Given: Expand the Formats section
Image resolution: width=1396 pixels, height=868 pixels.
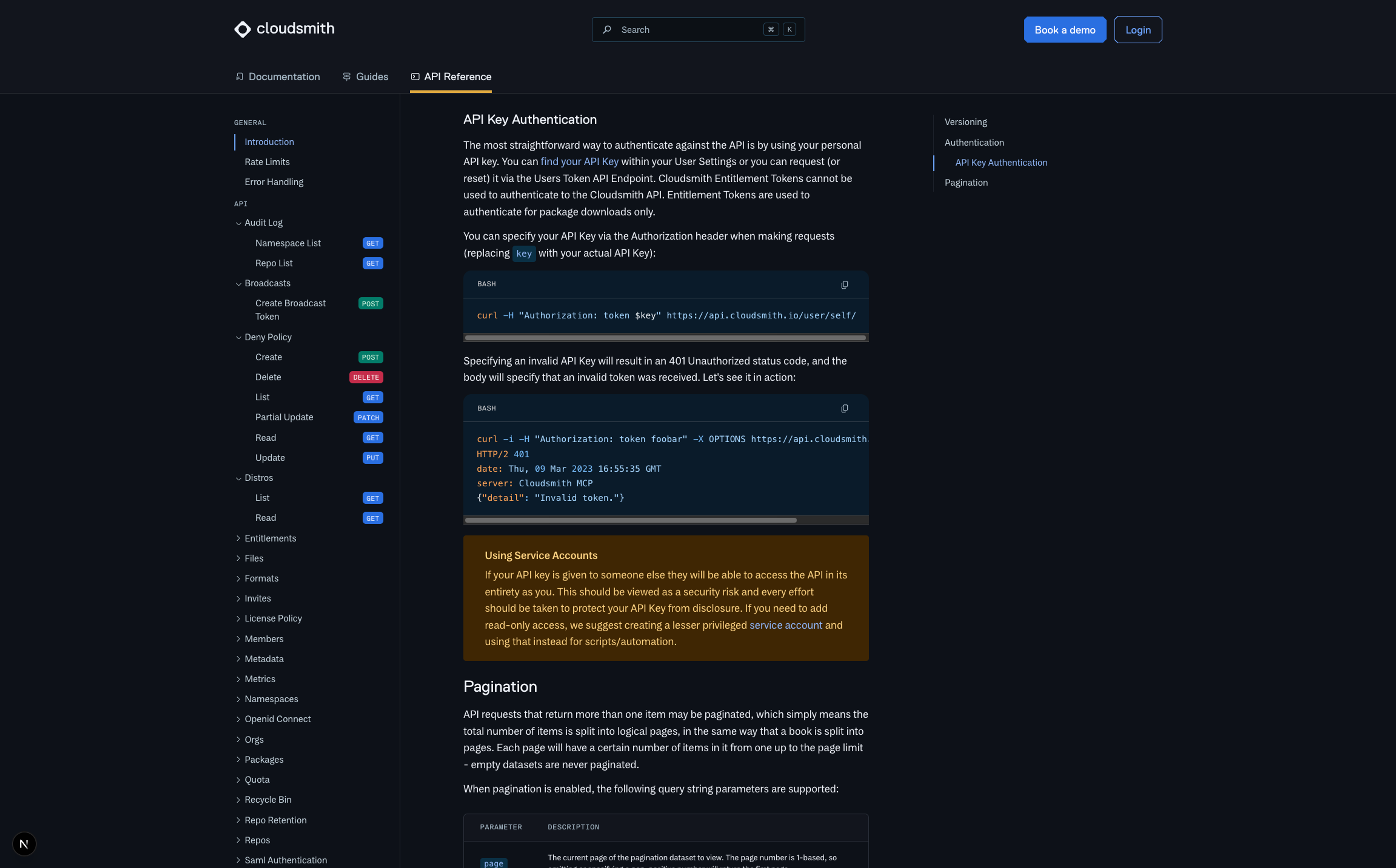Looking at the screenshot, I should coord(257,578).
